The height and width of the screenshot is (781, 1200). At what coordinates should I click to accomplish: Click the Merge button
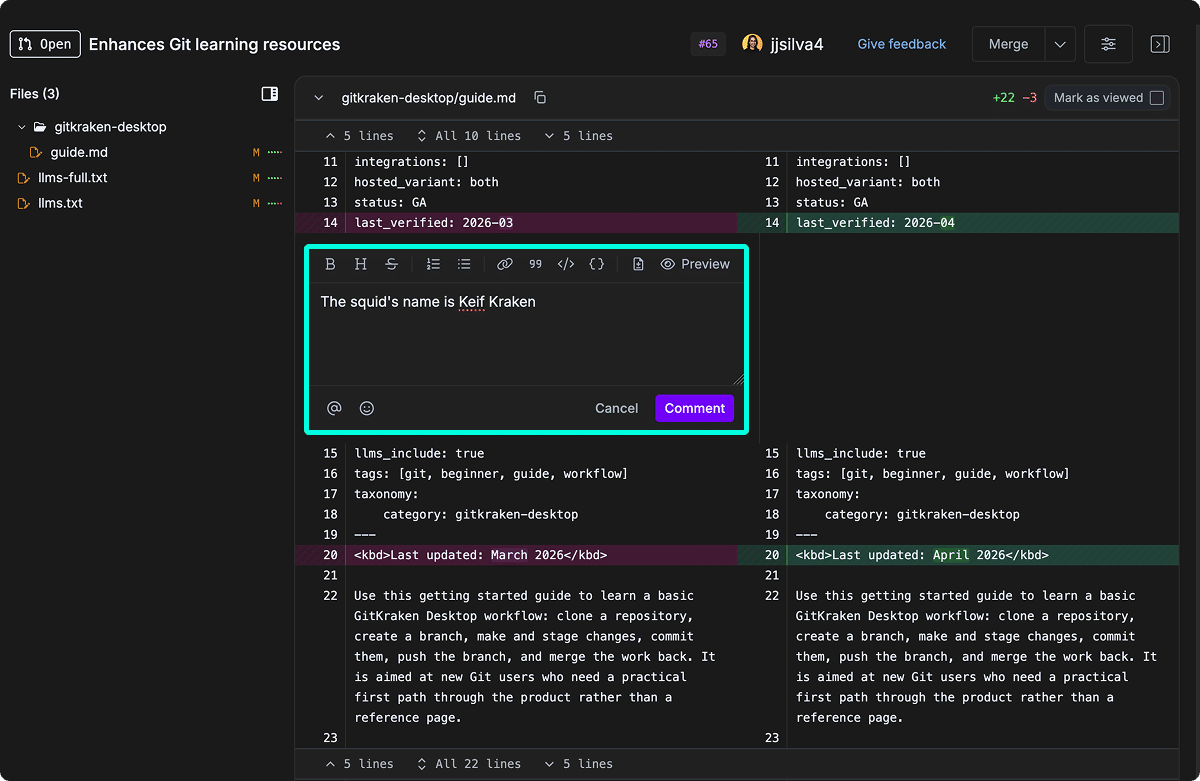[x=1008, y=44]
